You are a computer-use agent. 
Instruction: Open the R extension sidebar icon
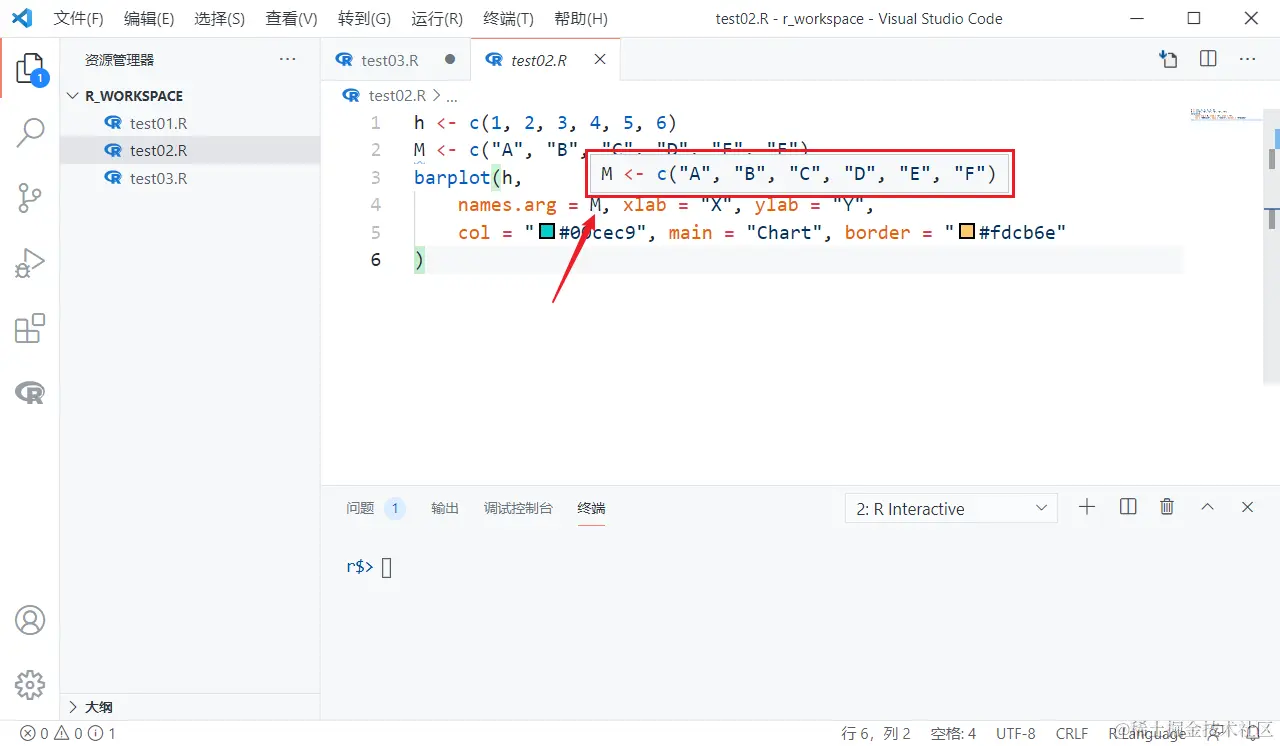click(30, 393)
